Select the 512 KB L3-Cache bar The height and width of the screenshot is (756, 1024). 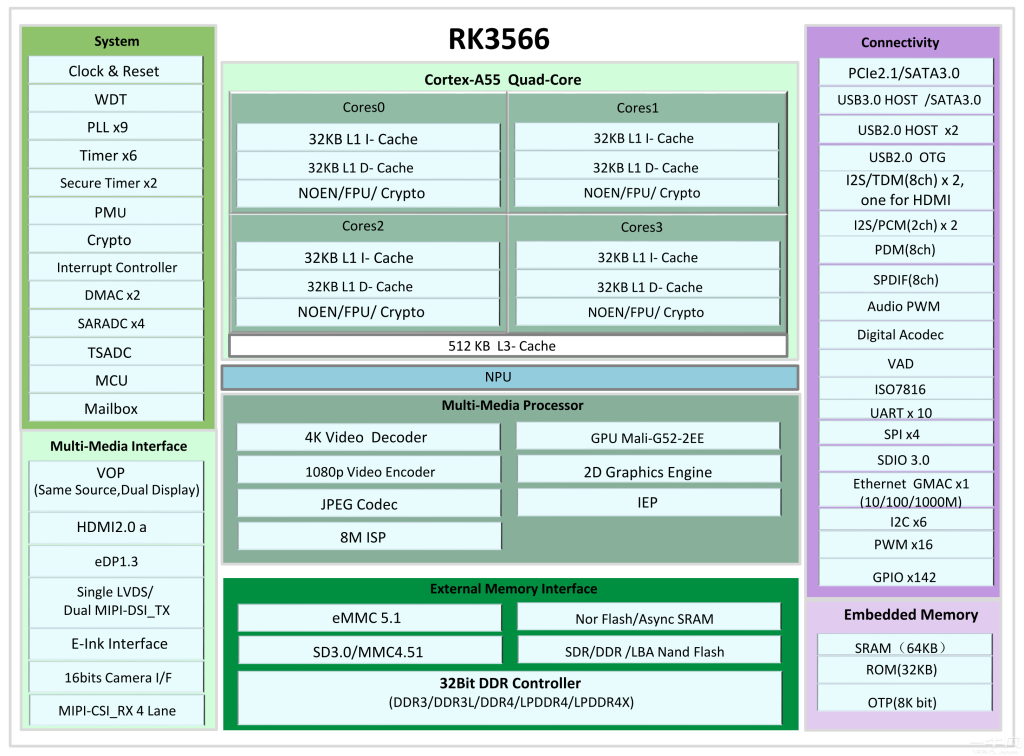(x=507, y=346)
